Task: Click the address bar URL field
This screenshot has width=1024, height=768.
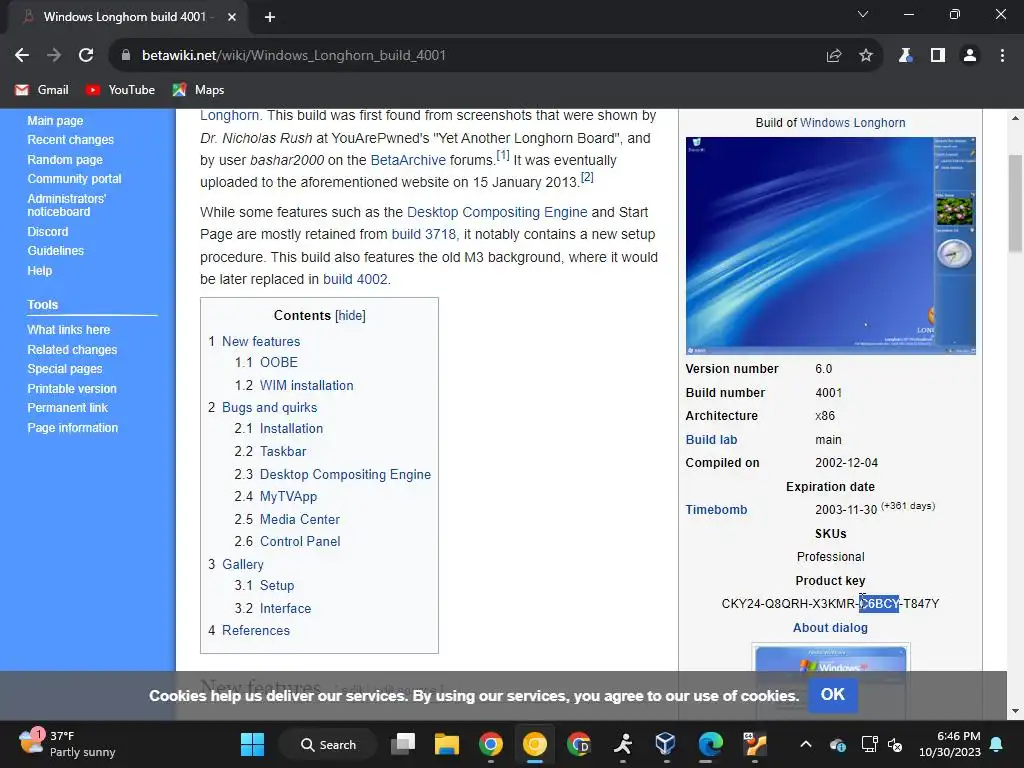Action: (470, 56)
